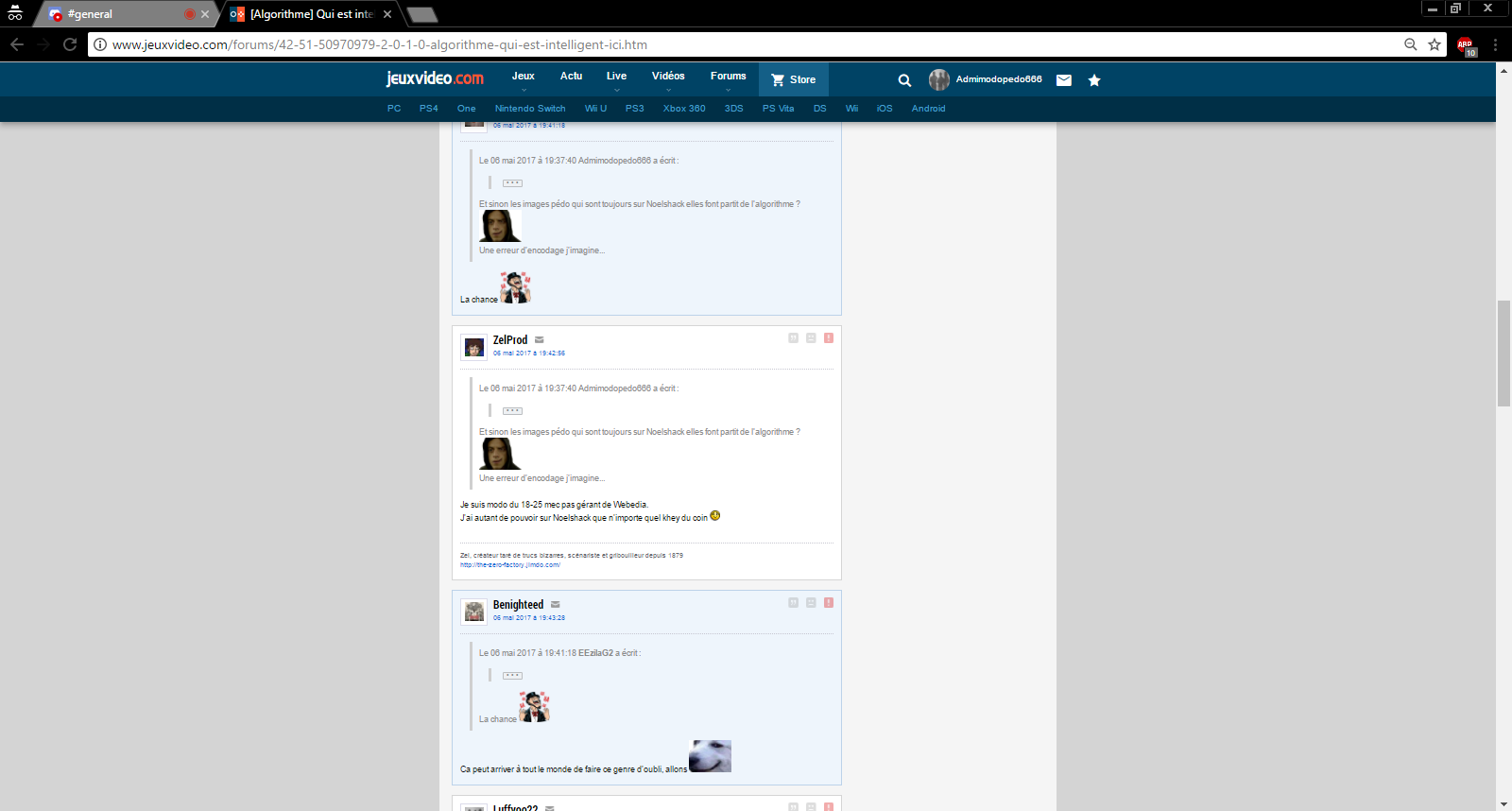Viewport: 1512px width, 811px height.
Task: Open ZelProd's profile name
Action: tap(510, 340)
